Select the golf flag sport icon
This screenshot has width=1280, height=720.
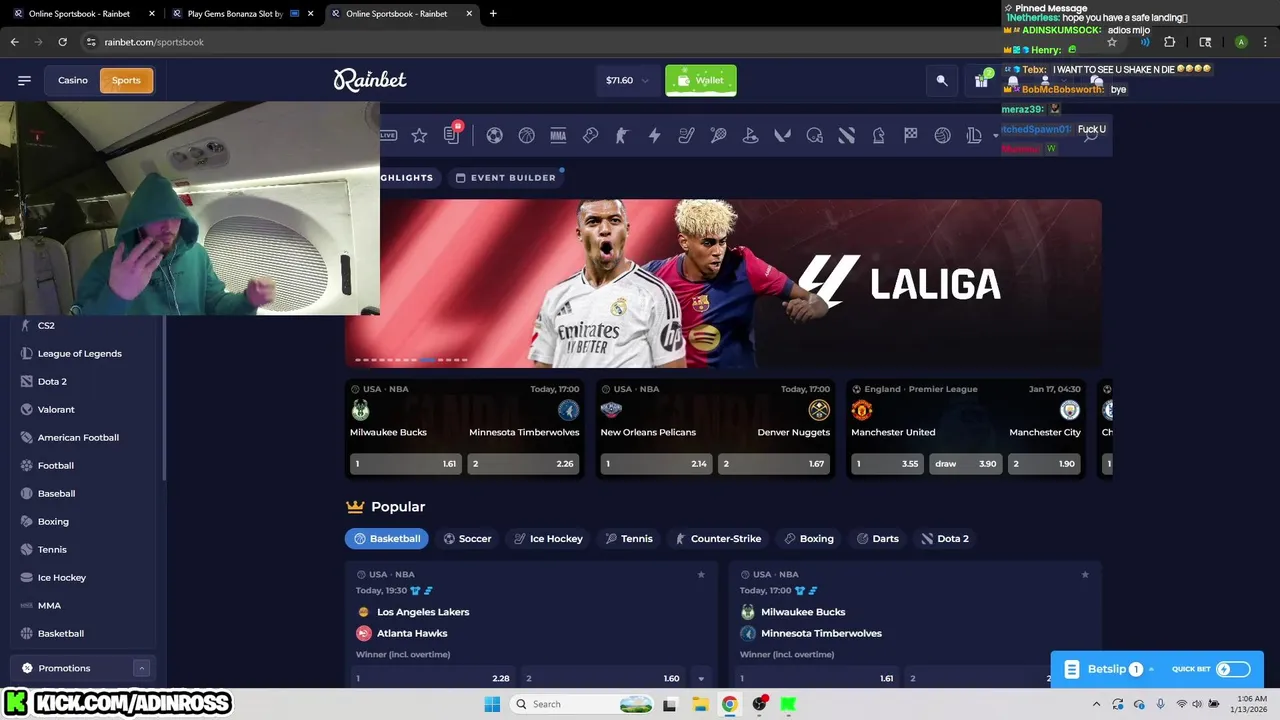(750, 135)
